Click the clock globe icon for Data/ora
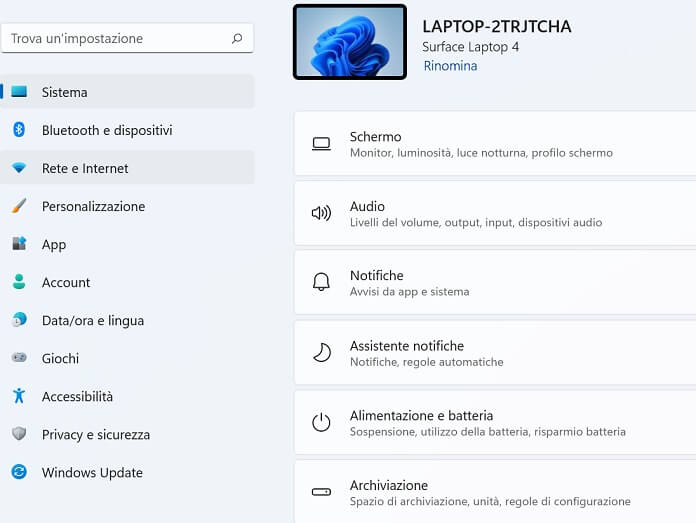This screenshot has height=523, width=696. 19,320
